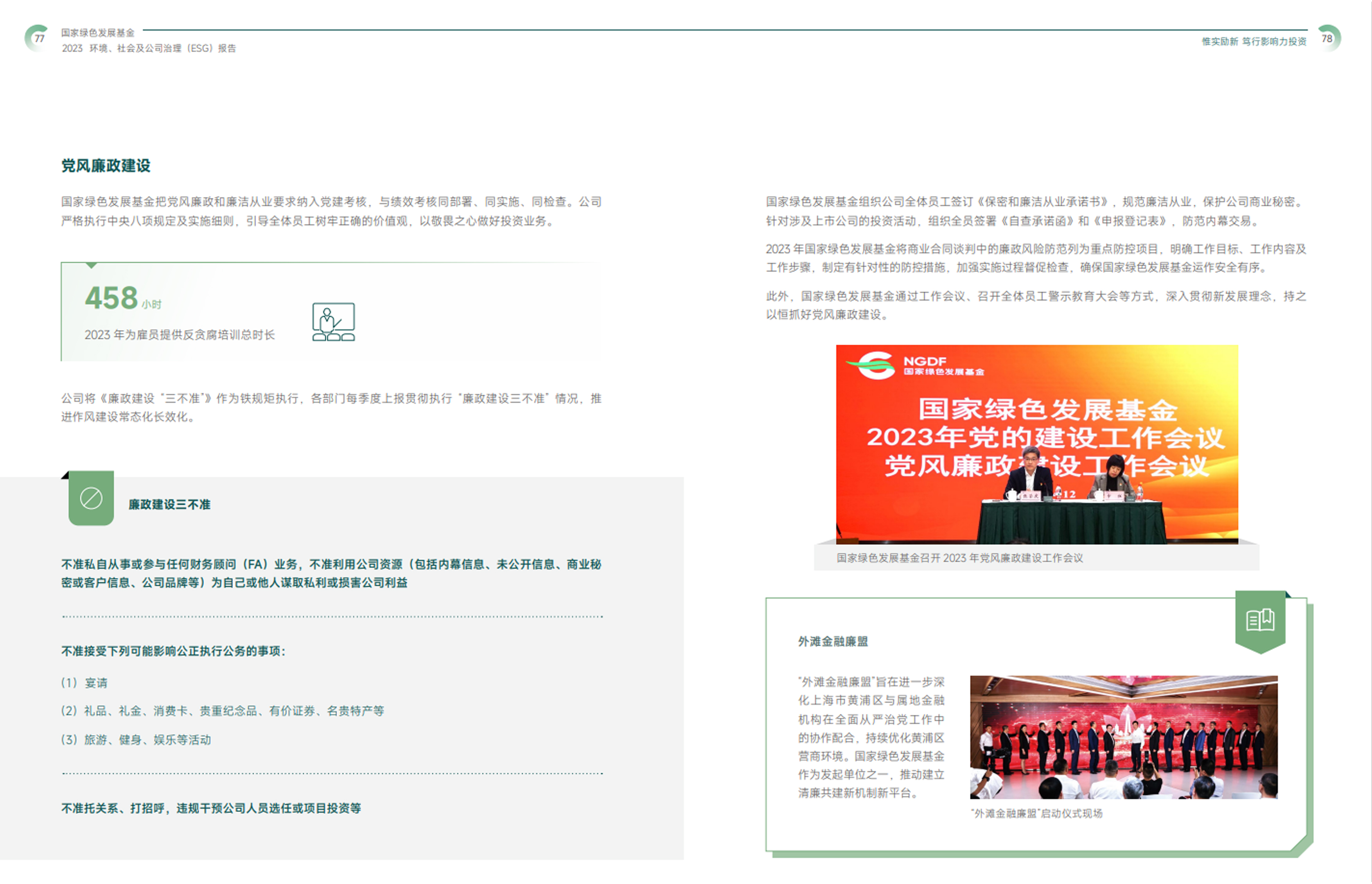Click the caption 国家绿色发展基金召开 2023 年党风廉政建设工作会议

[959, 558]
